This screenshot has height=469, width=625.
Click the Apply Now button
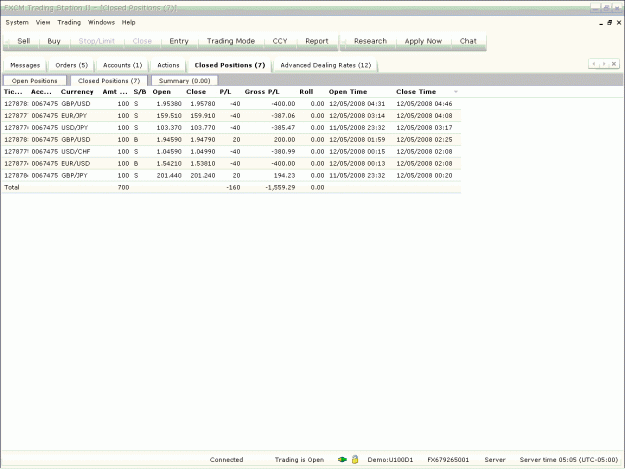coord(423,41)
